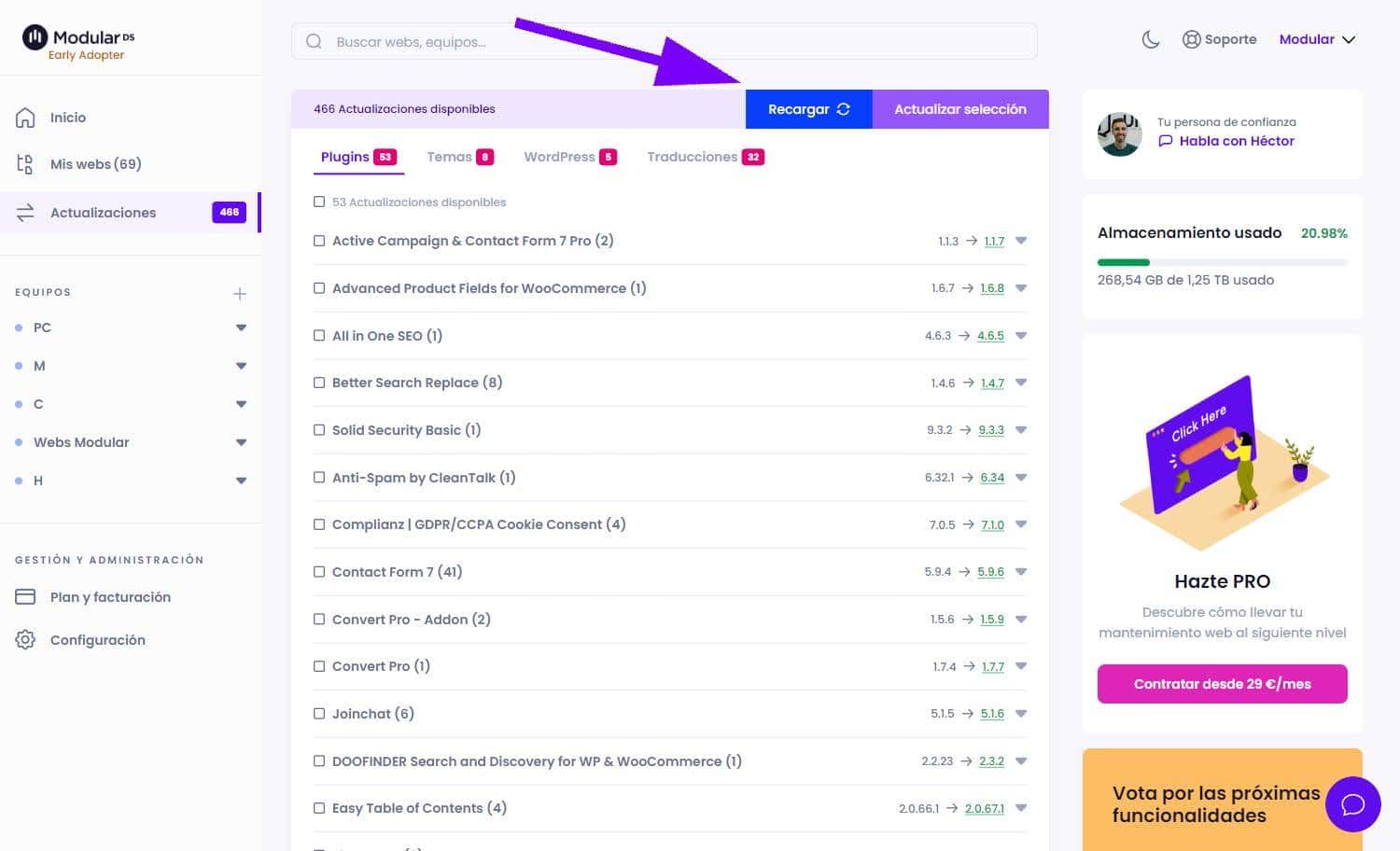Go to Inicio in sidebar
The image size is (1400, 851).
click(68, 118)
